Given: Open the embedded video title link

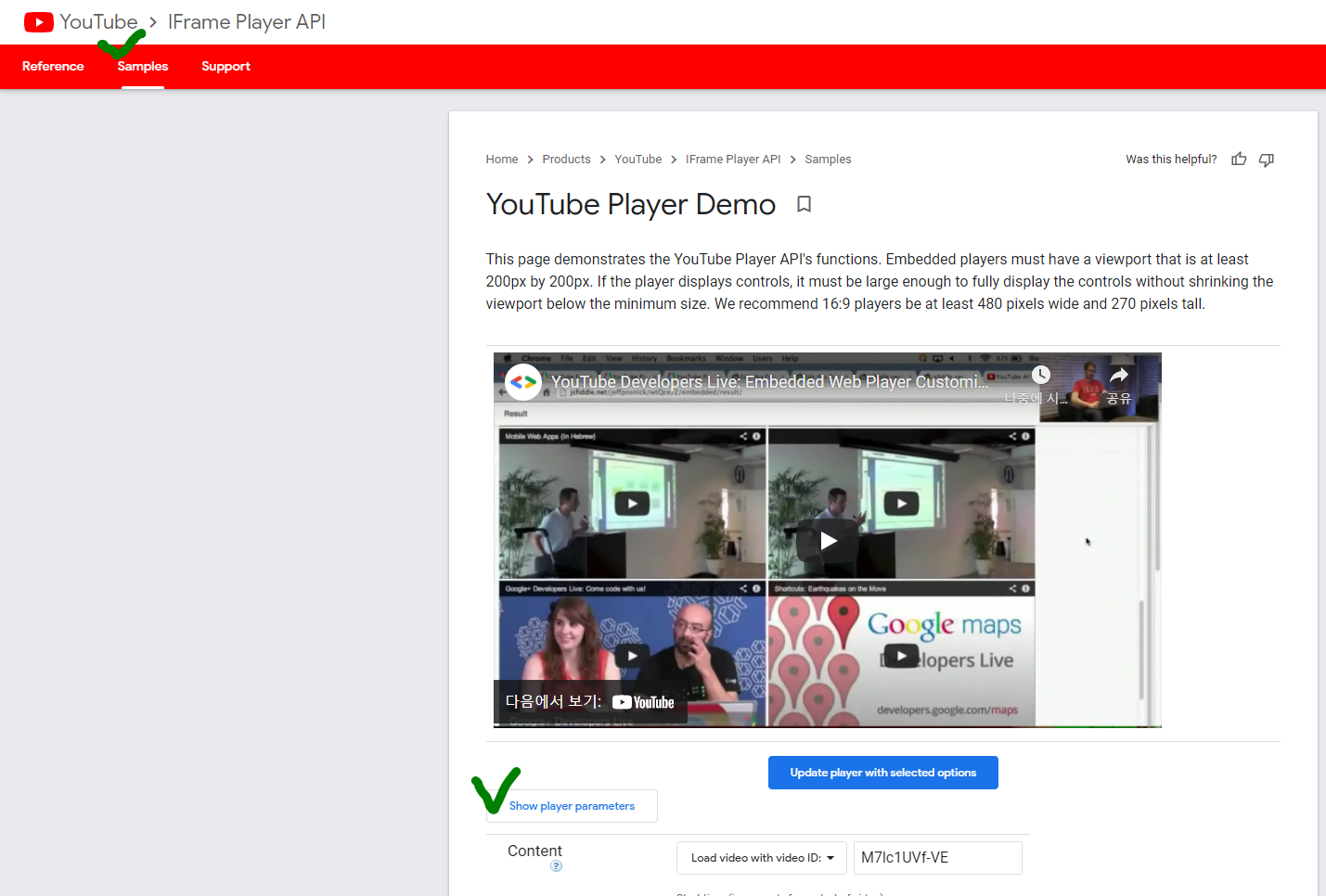Looking at the screenshot, I should point(770,382).
